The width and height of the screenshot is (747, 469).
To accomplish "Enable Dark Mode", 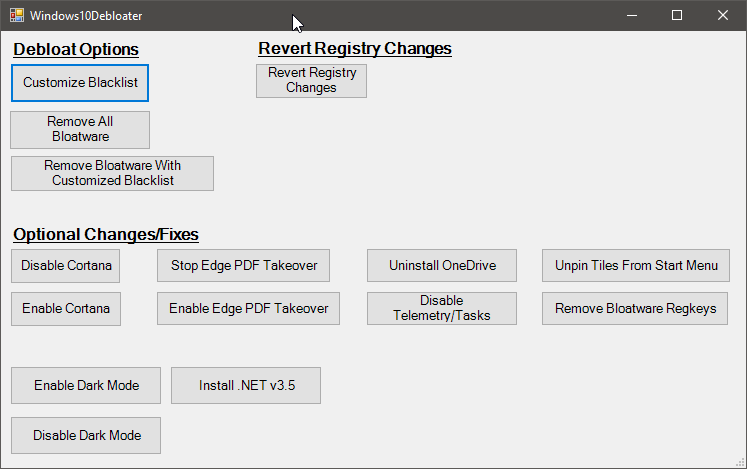I will tap(85, 386).
